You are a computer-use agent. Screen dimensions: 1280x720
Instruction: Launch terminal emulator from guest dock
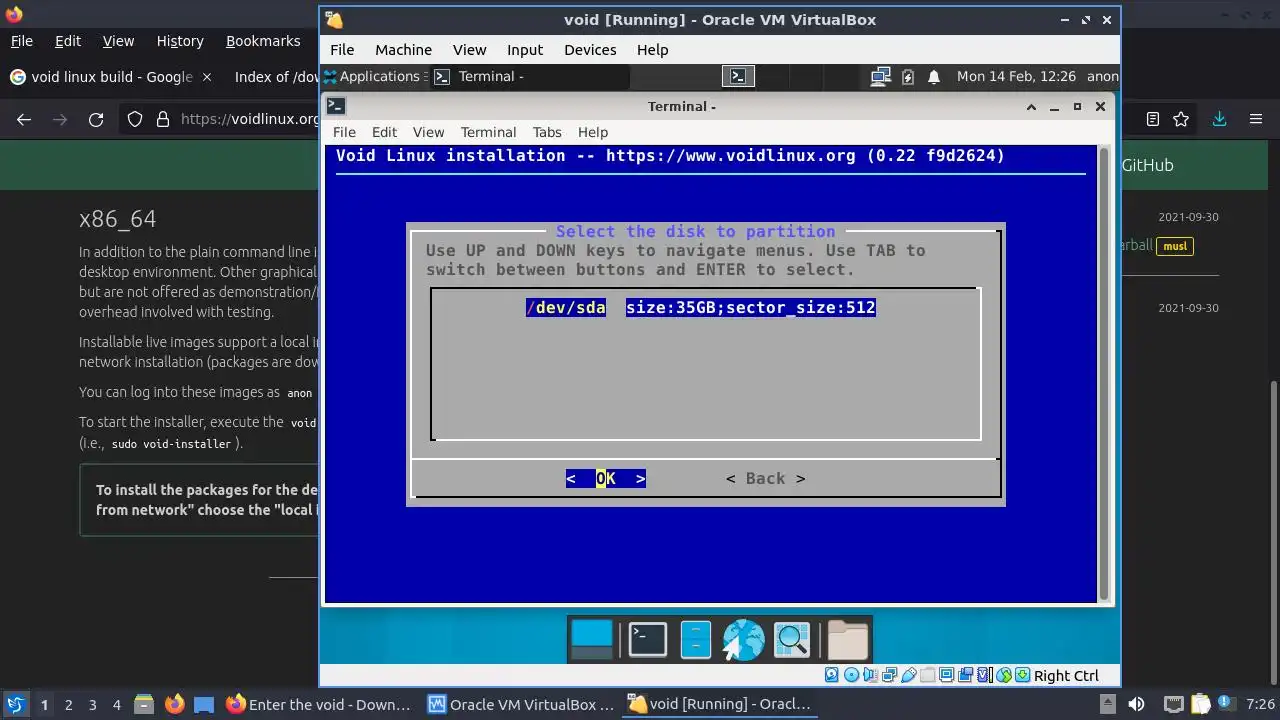pyautogui.click(x=647, y=640)
